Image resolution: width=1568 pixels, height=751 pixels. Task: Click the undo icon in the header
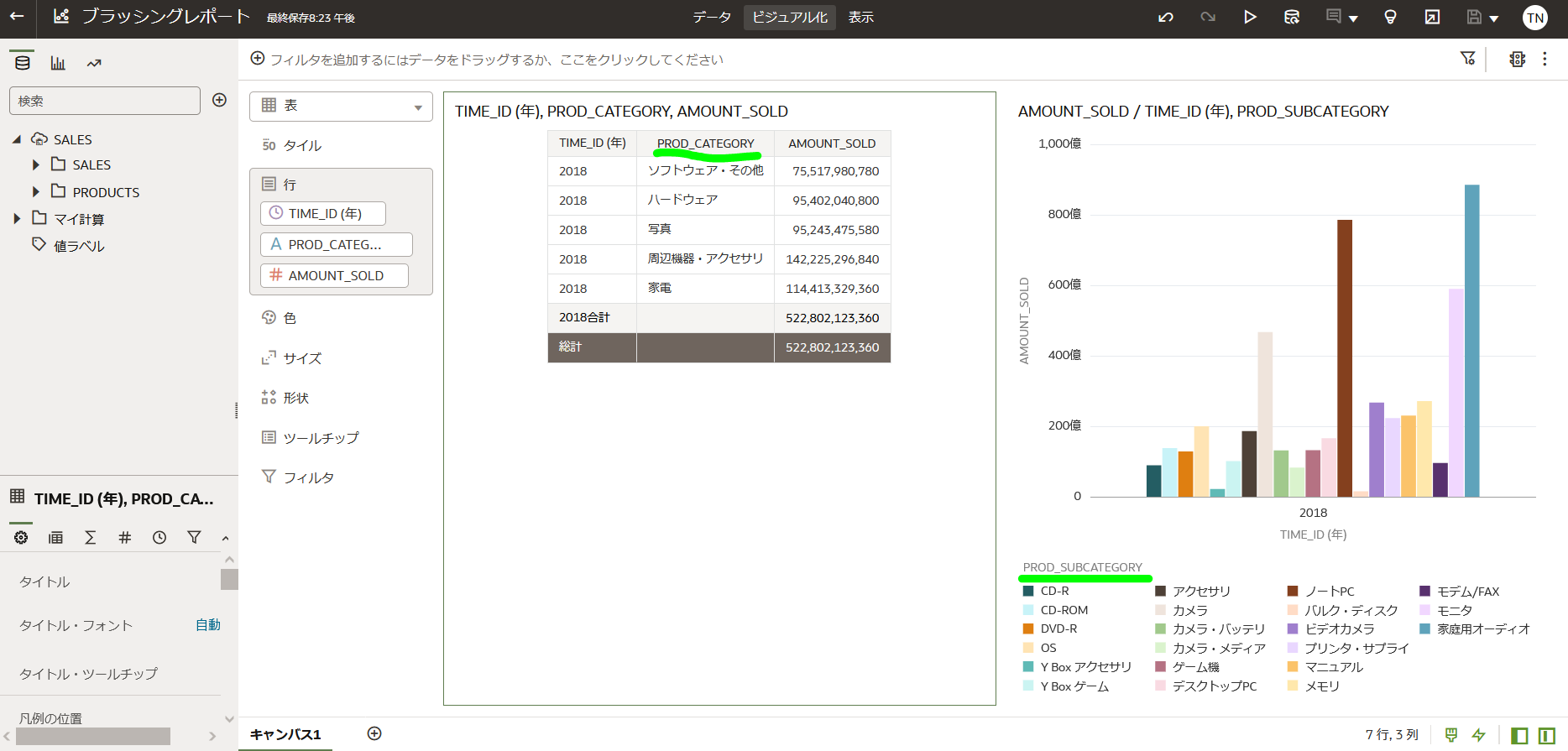tap(1166, 17)
